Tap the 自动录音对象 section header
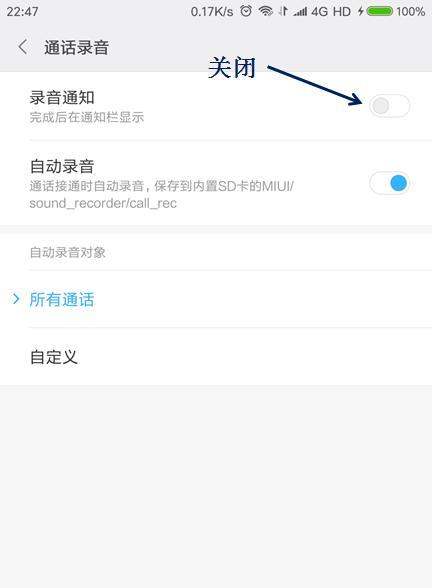 click(x=68, y=252)
